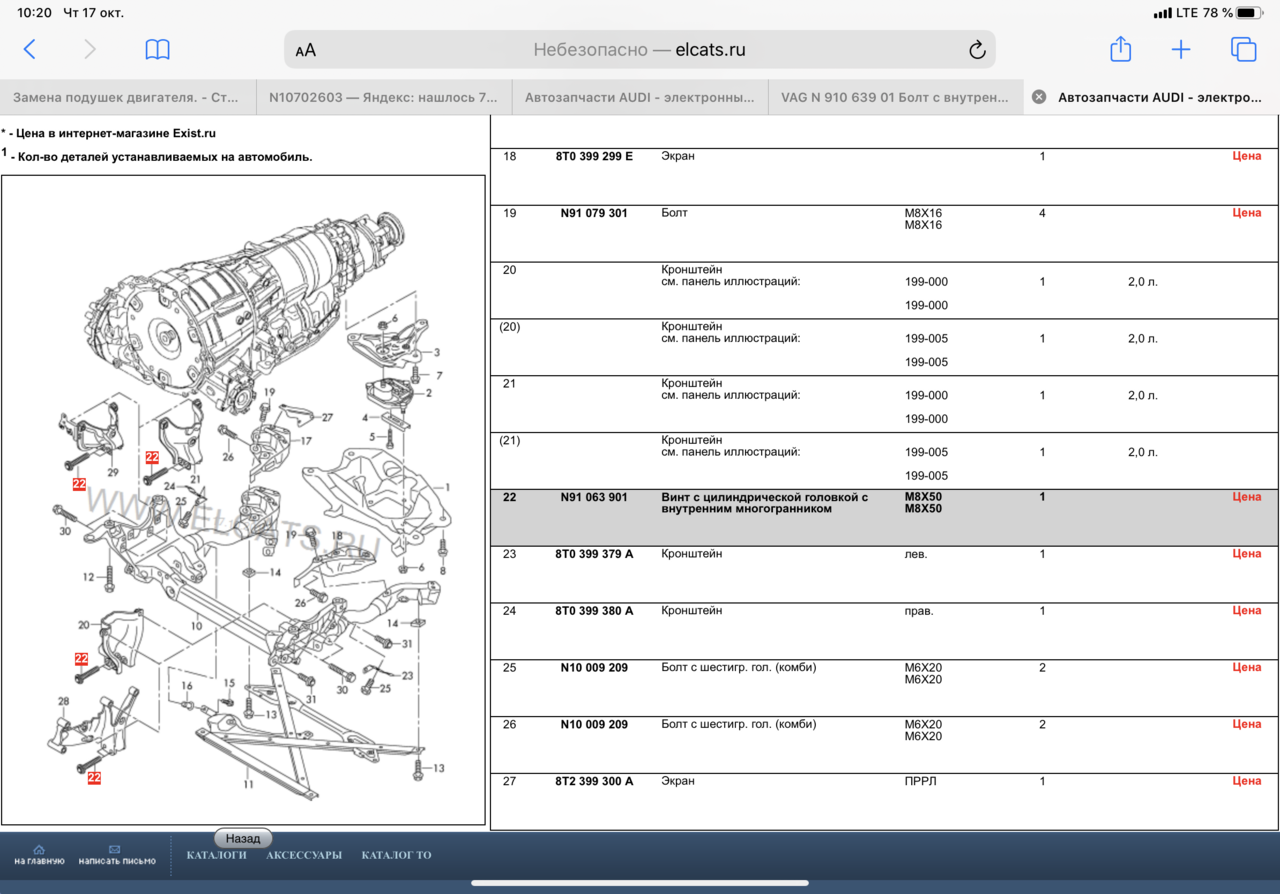Show all tabs overview icon
The image size is (1280, 894).
pyautogui.click(x=1243, y=49)
